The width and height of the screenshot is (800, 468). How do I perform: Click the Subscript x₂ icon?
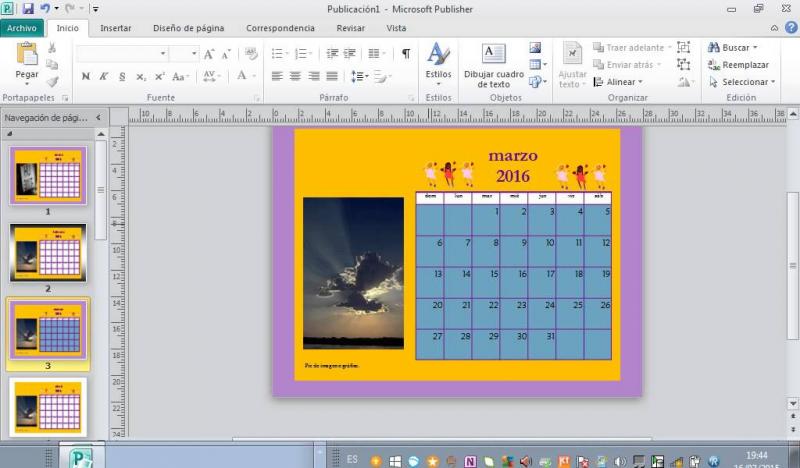tap(141, 77)
